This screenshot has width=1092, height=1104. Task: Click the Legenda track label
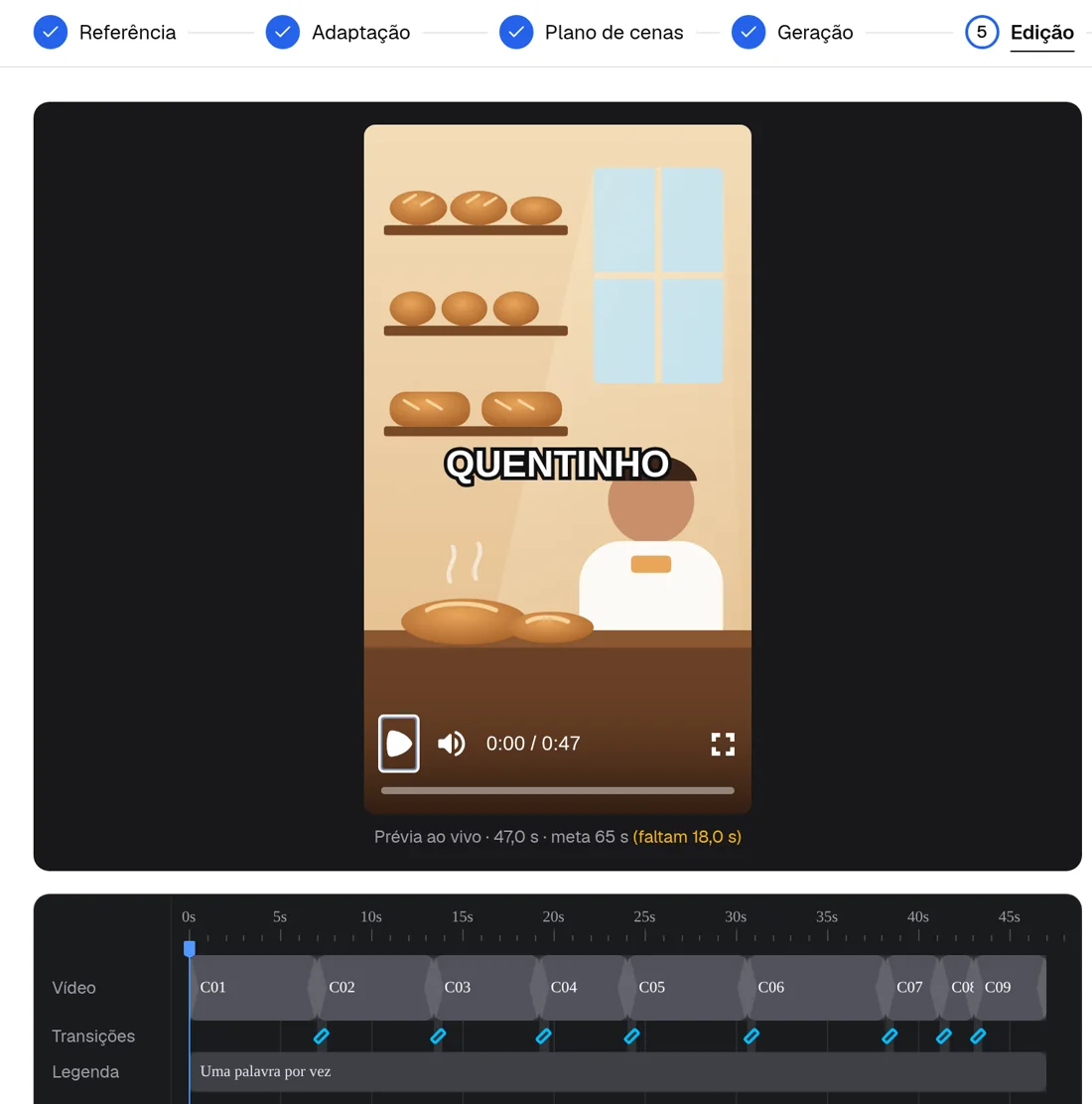85,1071
